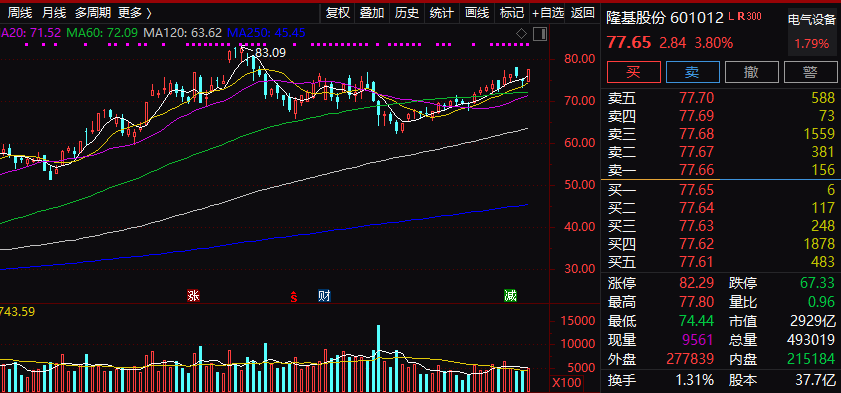
Task: Click the red 买 buy button
Action: click(x=633, y=72)
